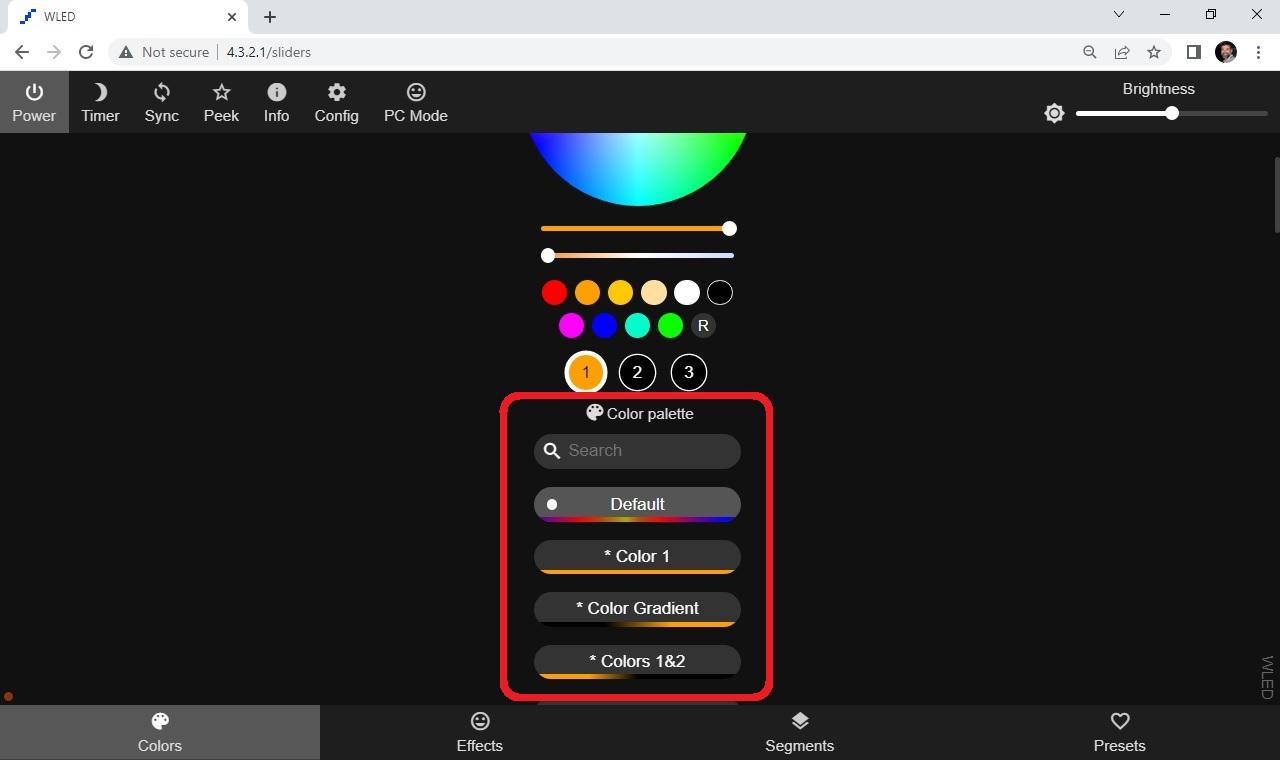This screenshot has width=1280, height=760.
Task: Select color slot 3
Action: click(x=689, y=372)
